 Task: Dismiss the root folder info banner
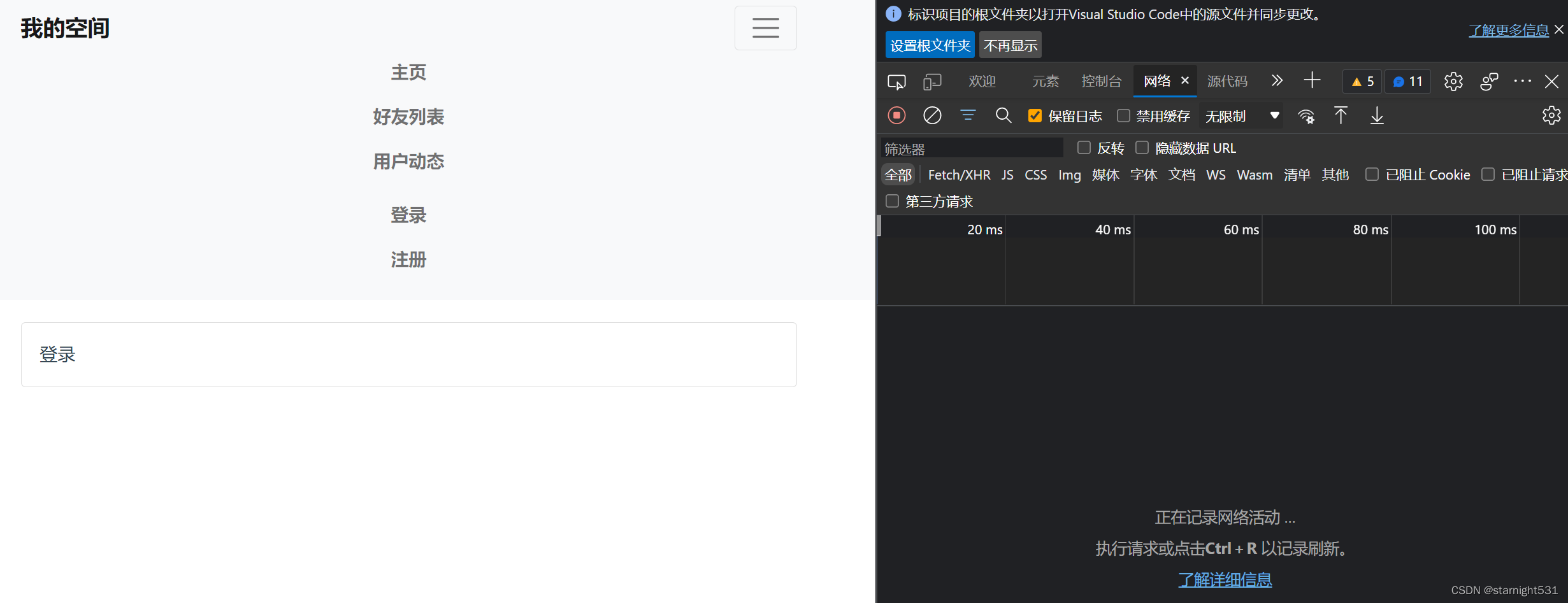(x=1559, y=29)
